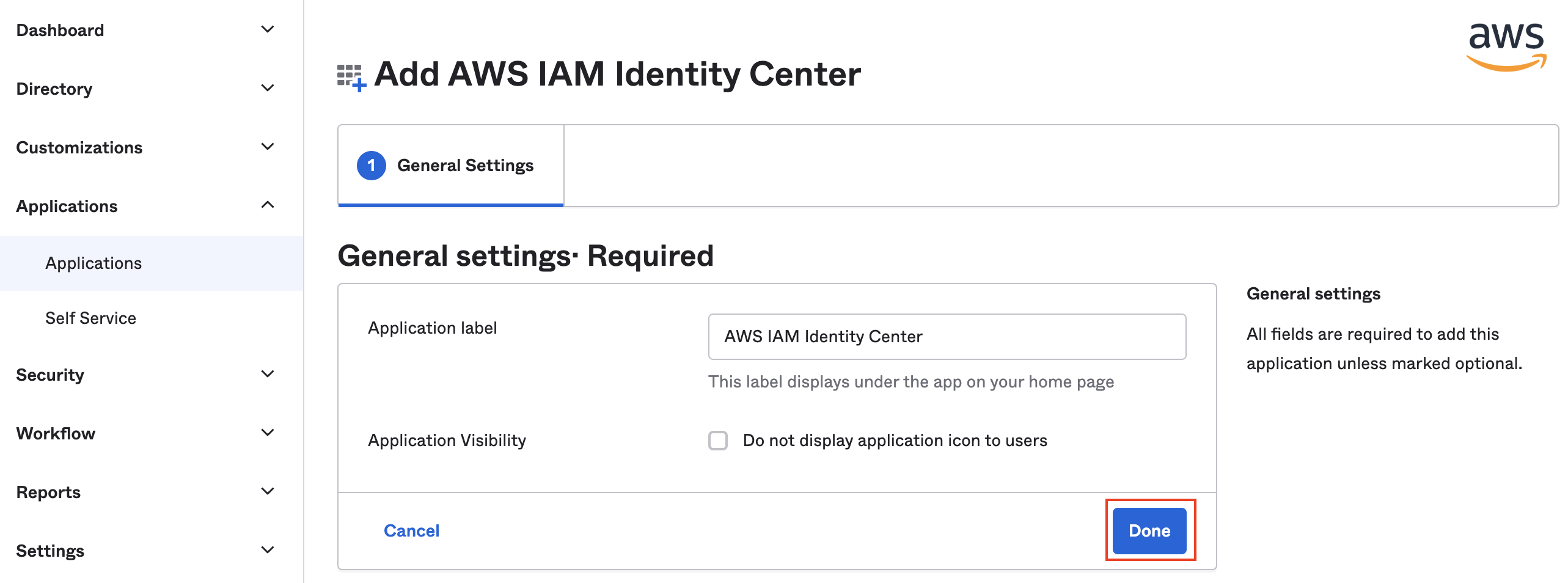Expand the Workflow chevron arrow
The width and height of the screenshot is (1568, 583).
point(268,433)
